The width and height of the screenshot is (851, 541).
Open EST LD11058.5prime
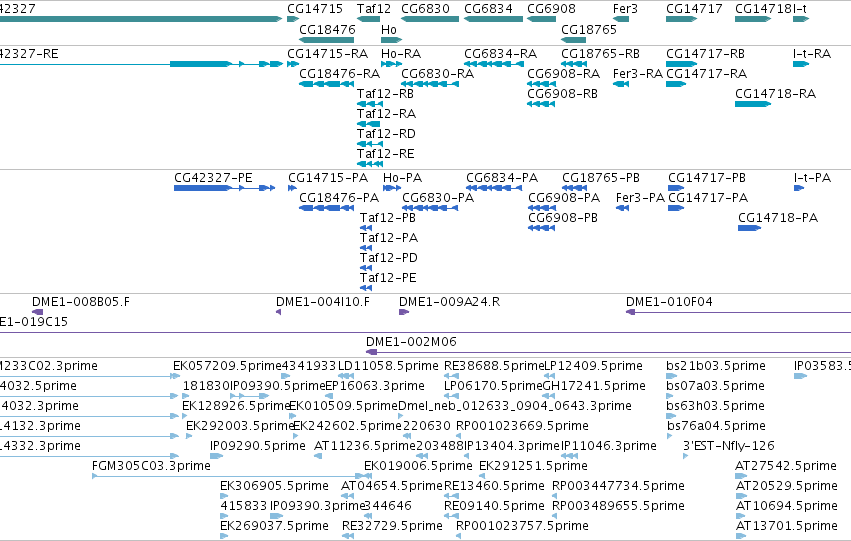point(388,366)
